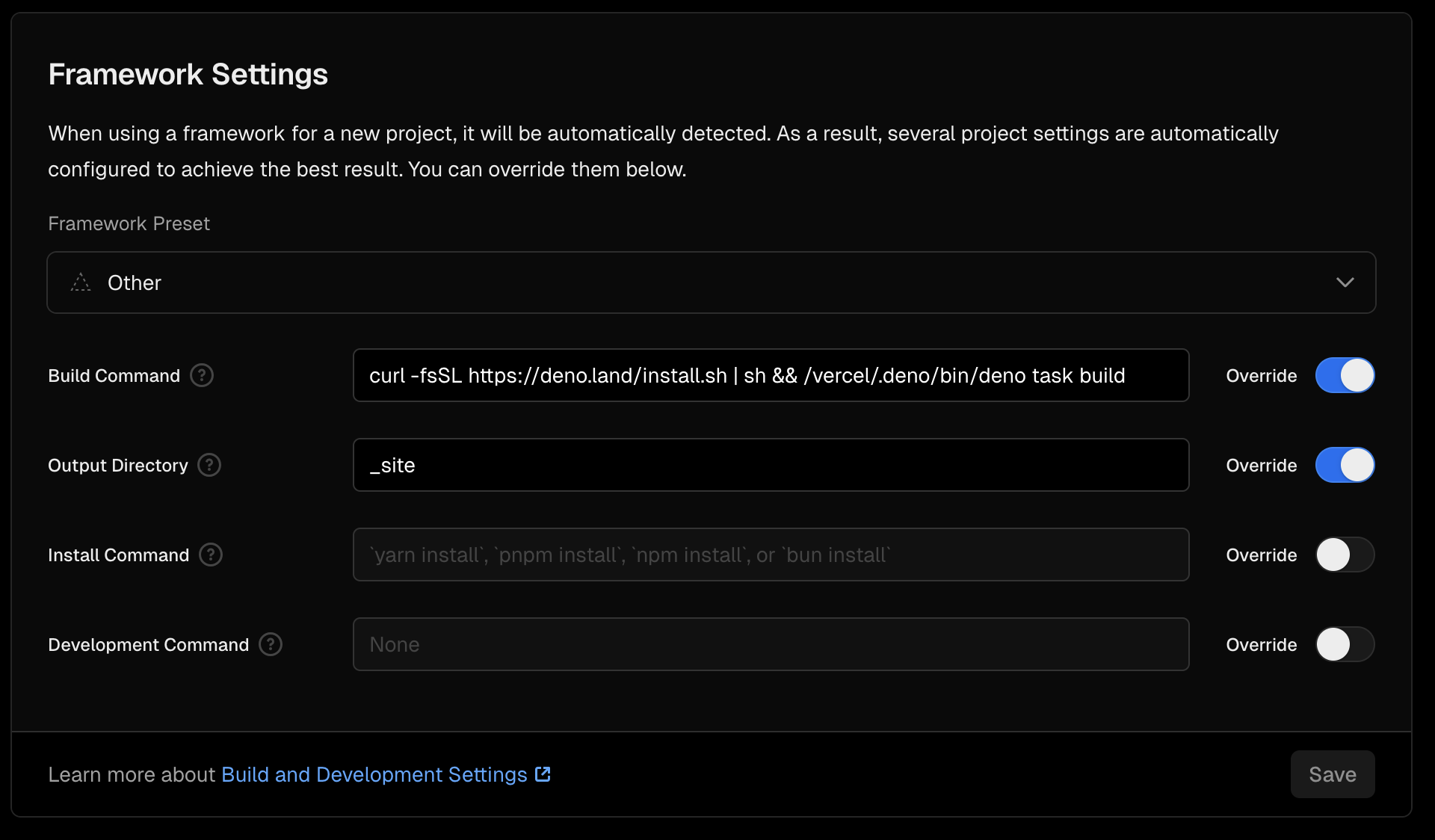This screenshot has height=840, width=1435.
Task: Click the Build Command help icon
Action: (x=202, y=375)
